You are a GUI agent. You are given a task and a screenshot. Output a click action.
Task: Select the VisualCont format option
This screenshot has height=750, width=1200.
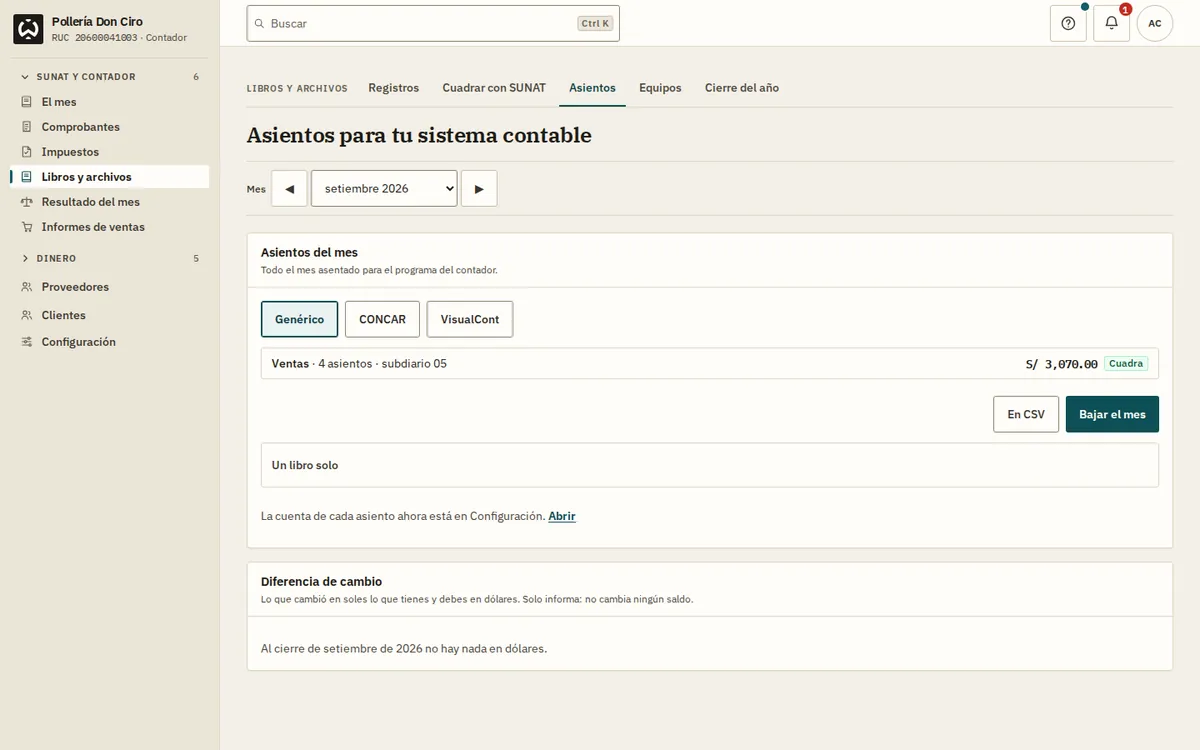click(x=470, y=319)
